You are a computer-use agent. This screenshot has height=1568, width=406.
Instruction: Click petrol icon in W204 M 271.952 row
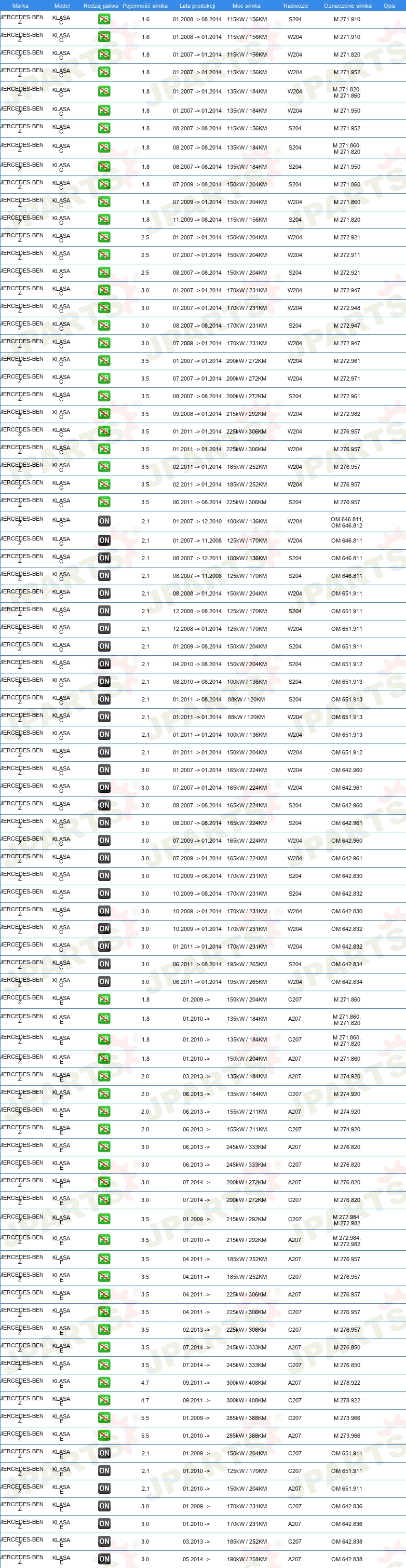[x=104, y=73]
